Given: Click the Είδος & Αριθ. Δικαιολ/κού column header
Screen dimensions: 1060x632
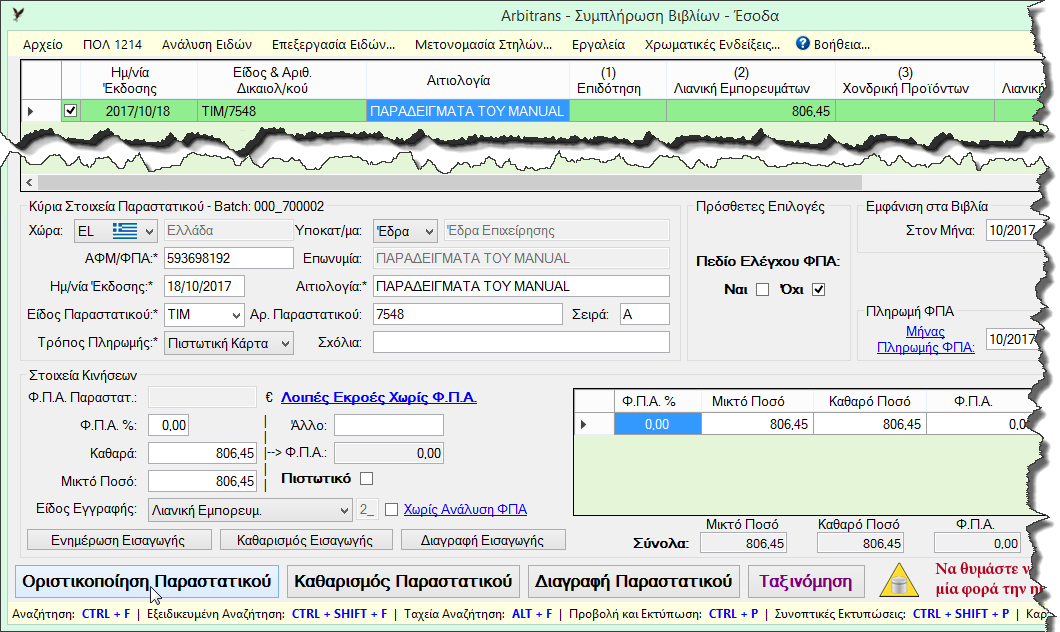Looking at the screenshot, I should 282,80.
